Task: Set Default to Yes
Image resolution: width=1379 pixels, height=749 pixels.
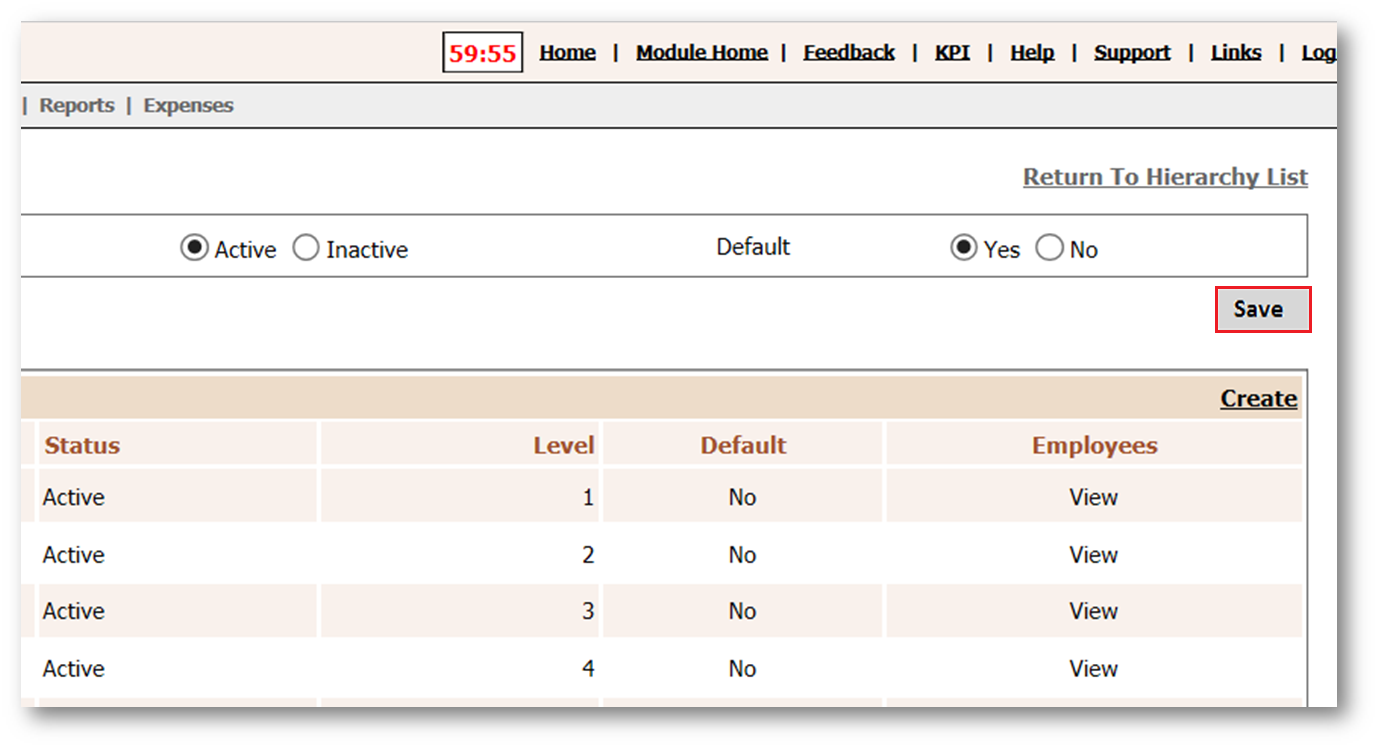Action: click(x=964, y=248)
